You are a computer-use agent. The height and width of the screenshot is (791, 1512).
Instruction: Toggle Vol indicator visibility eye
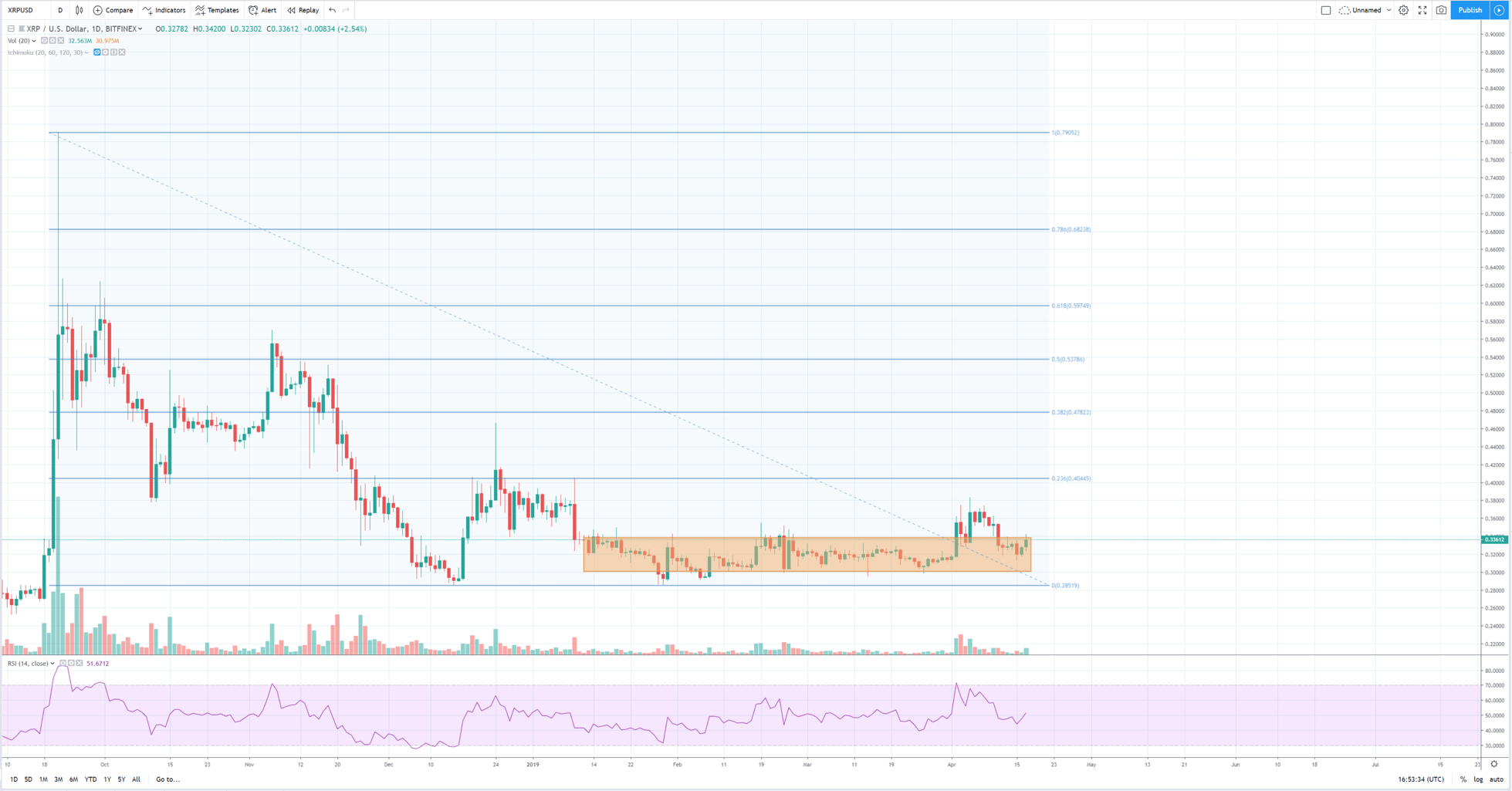44,41
